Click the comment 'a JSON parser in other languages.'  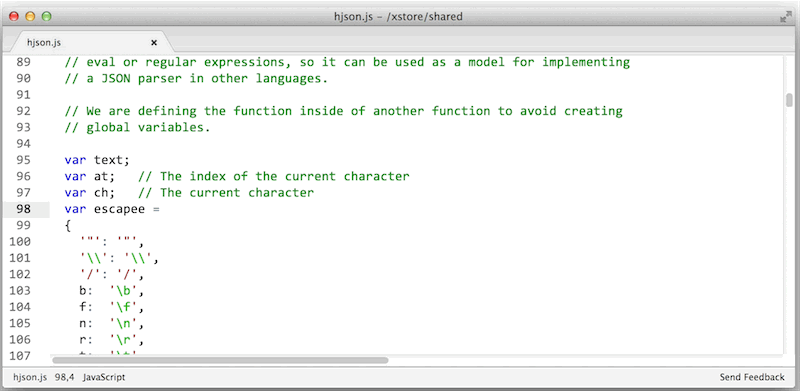click(x=207, y=79)
